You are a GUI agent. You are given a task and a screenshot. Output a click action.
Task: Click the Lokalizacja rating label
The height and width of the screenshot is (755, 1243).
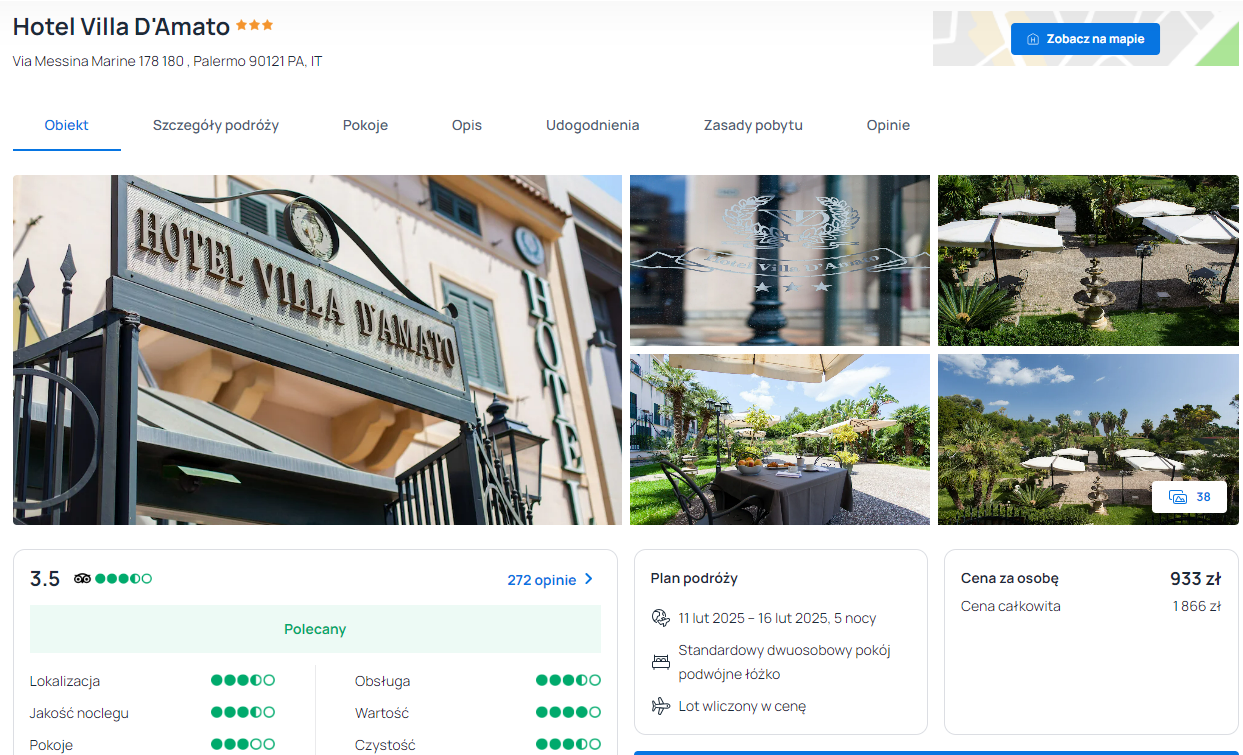[x=65, y=681]
